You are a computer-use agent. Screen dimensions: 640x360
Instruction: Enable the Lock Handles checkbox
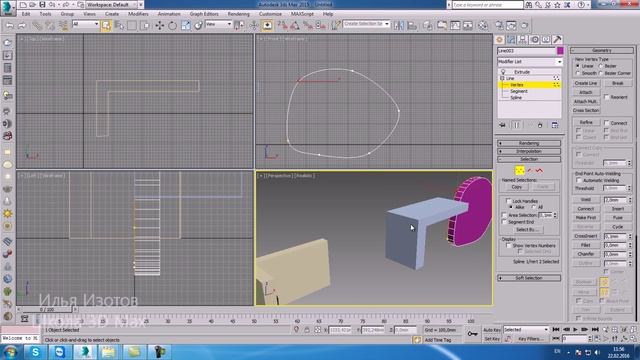(x=508, y=201)
